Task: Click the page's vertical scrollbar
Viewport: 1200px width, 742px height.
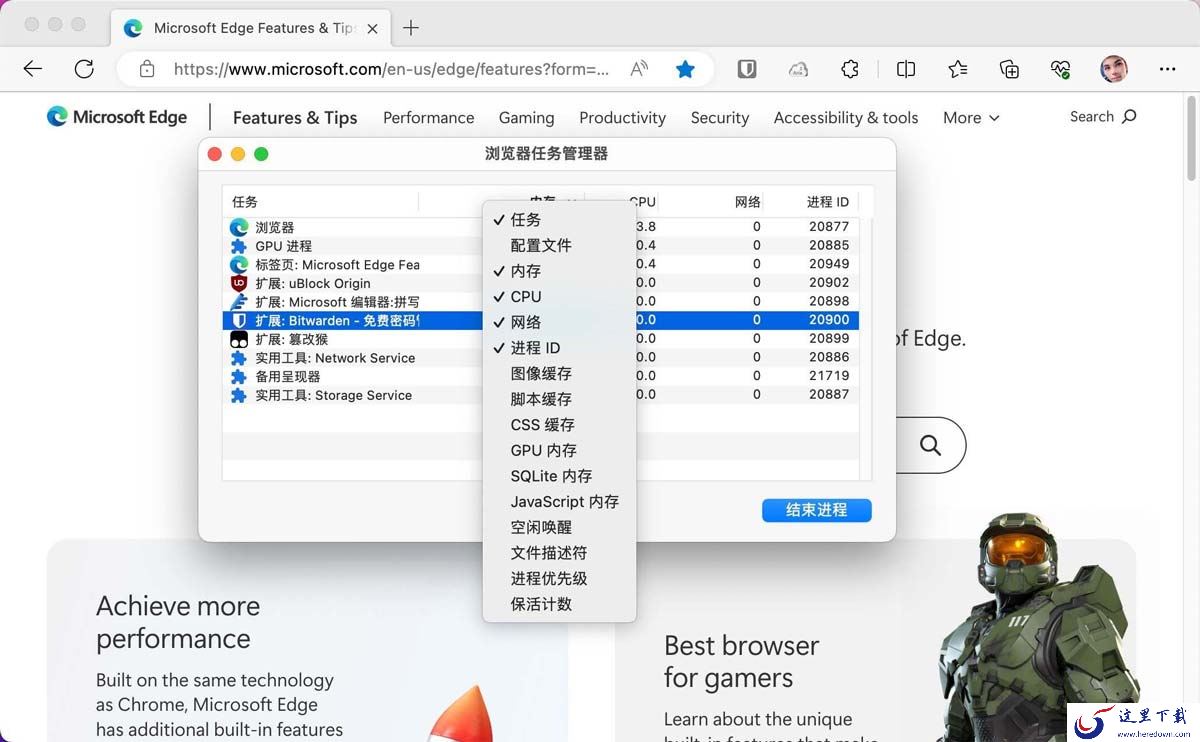Action: point(1191,138)
